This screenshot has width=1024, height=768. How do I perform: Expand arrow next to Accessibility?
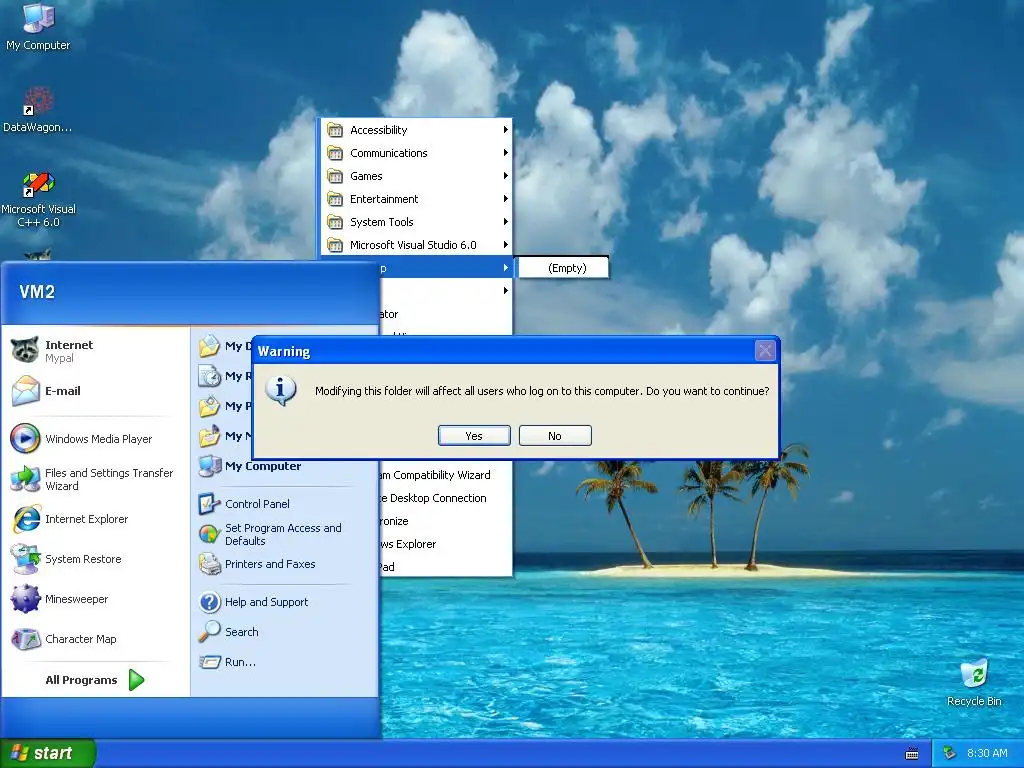point(505,130)
